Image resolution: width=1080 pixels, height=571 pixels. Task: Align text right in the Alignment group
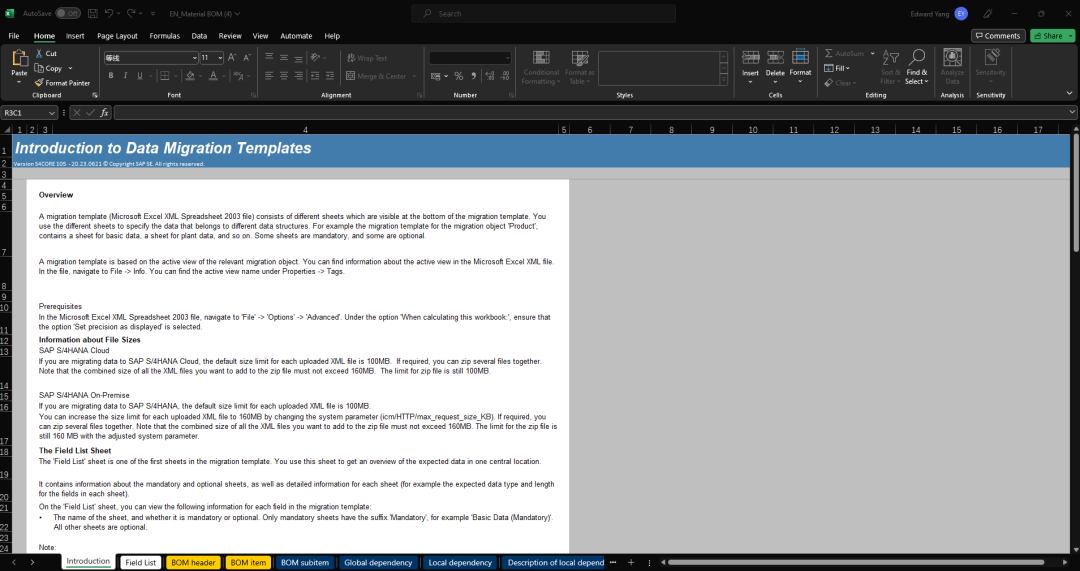coord(299,76)
